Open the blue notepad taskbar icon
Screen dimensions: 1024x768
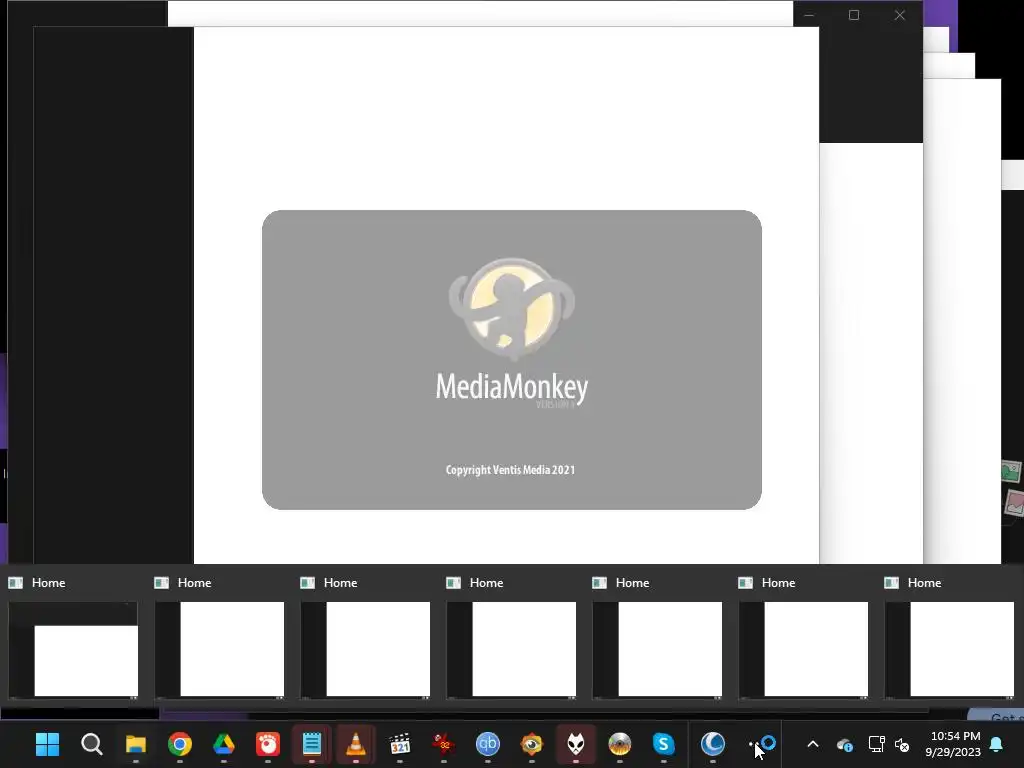(312, 744)
